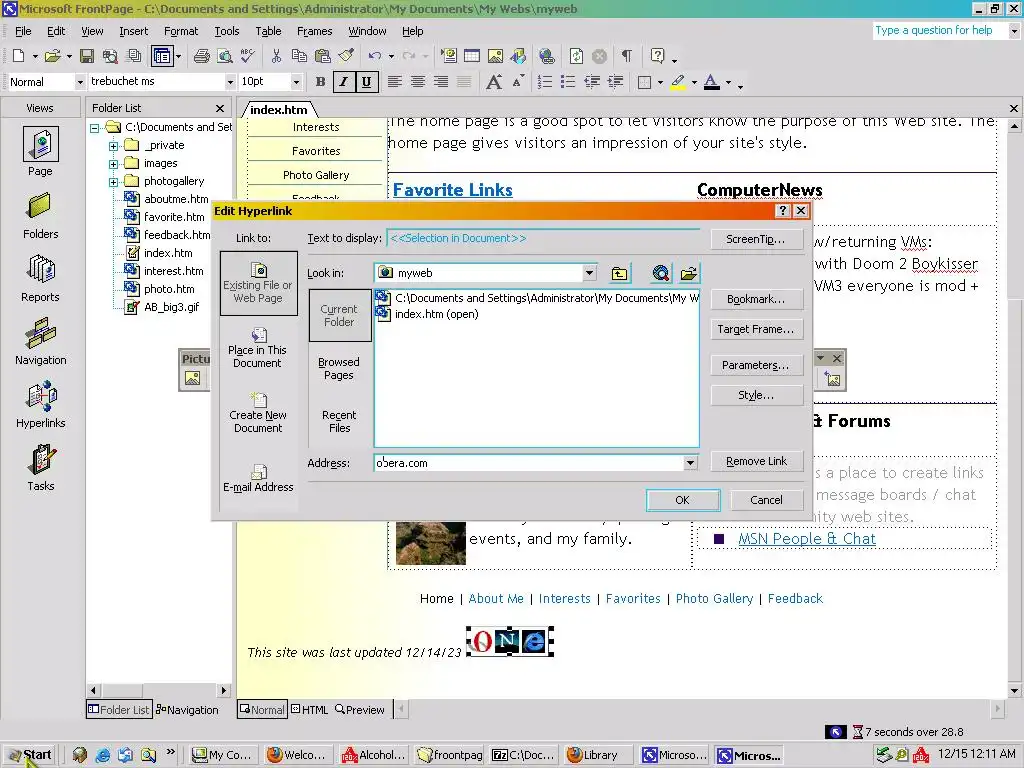The image size is (1024, 768).
Task: Select Place in This Document option
Action: 258,348
